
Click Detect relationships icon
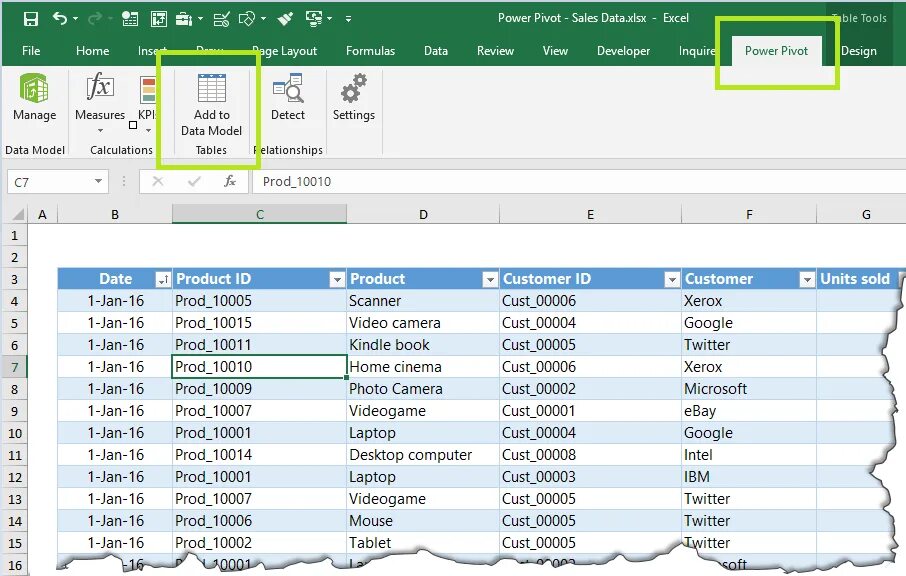tap(288, 88)
